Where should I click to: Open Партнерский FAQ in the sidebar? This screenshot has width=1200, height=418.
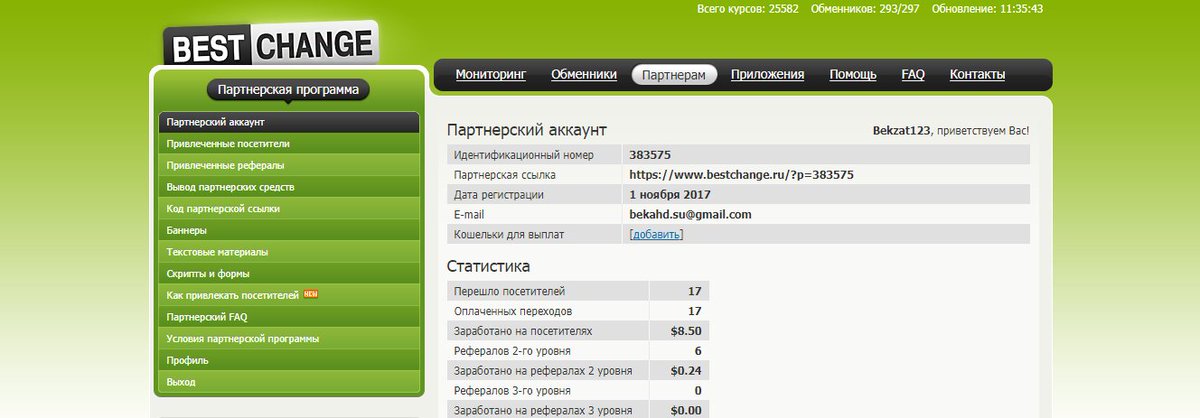coord(289,317)
